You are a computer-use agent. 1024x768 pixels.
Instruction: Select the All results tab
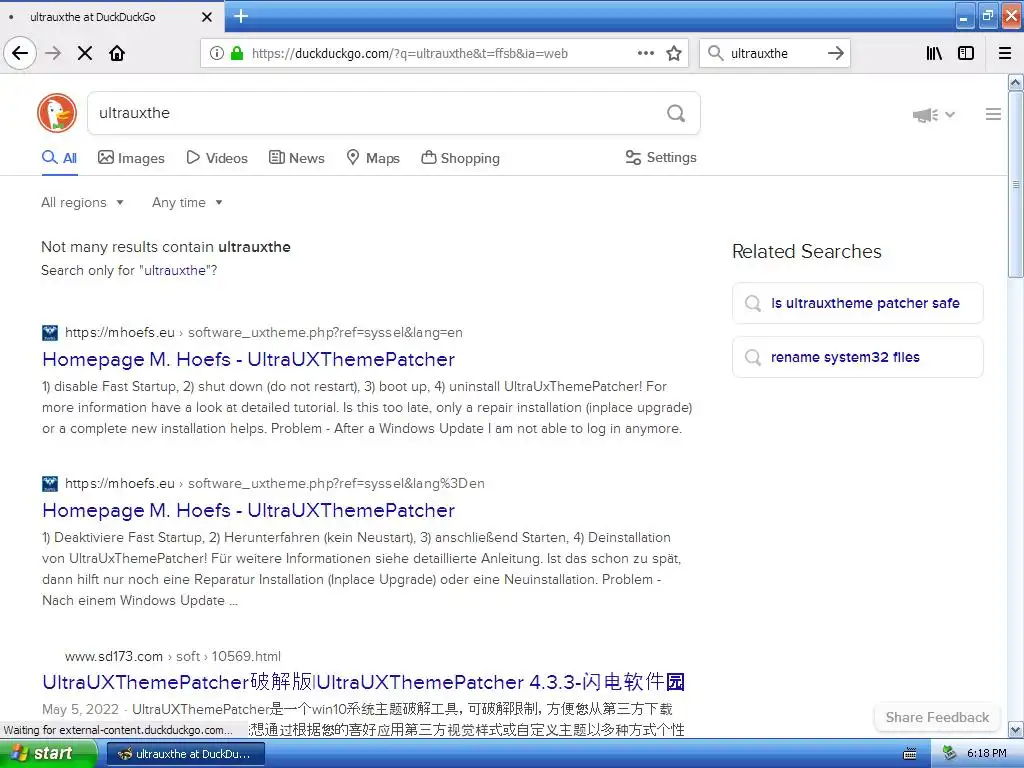tap(59, 158)
